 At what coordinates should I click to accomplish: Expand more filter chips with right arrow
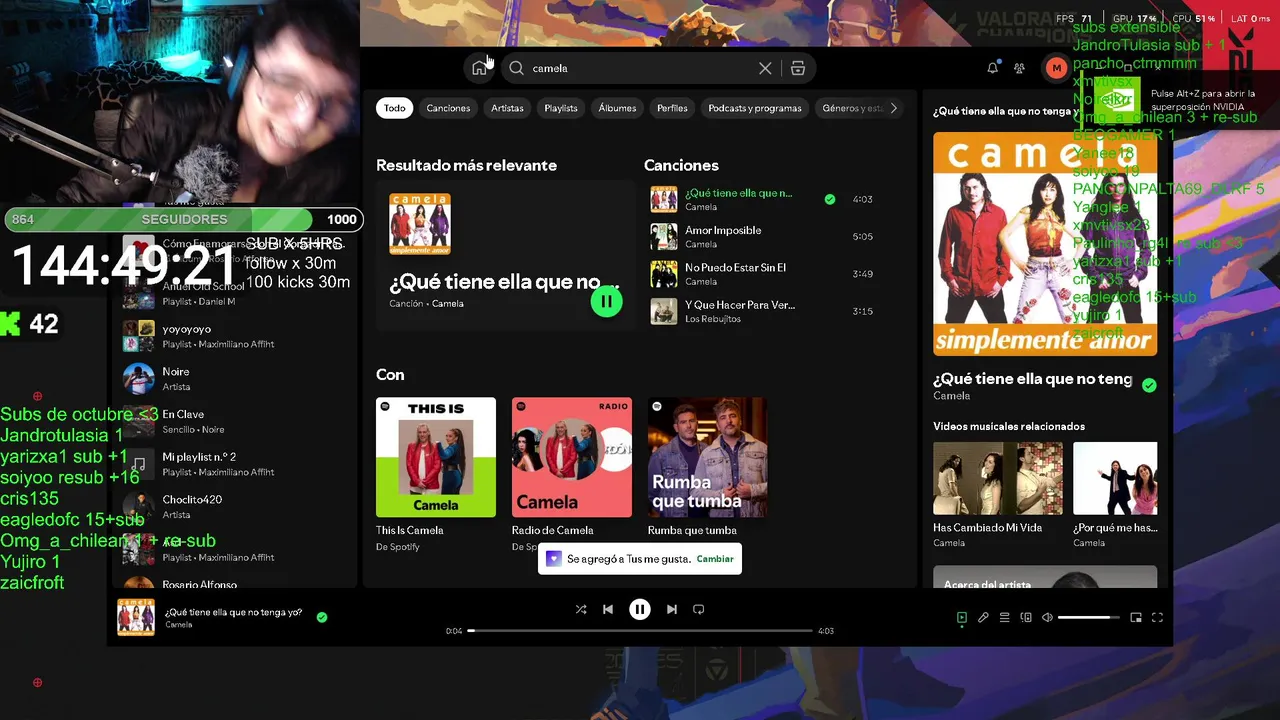(x=894, y=108)
